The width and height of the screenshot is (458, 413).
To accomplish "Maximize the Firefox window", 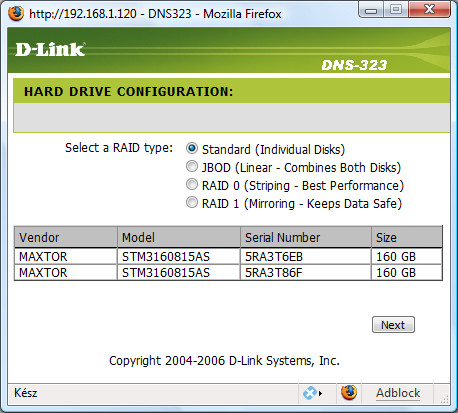I will coord(396,10).
